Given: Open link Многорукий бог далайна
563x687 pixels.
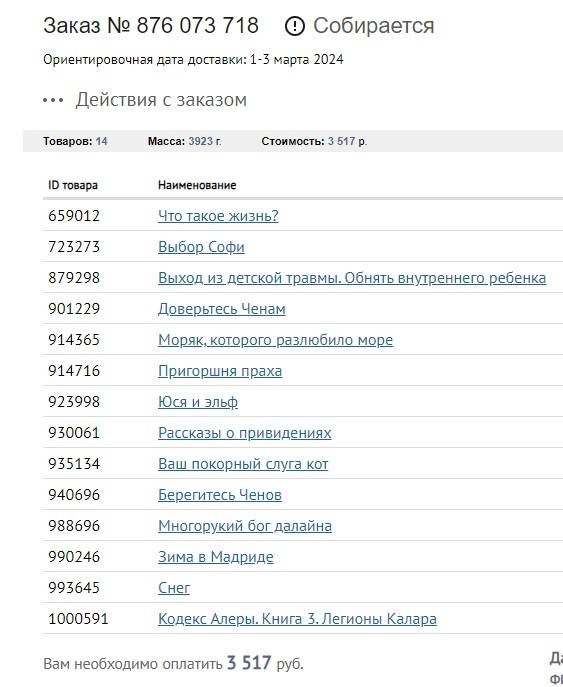Looking at the screenshot, I should coord(245,526).
